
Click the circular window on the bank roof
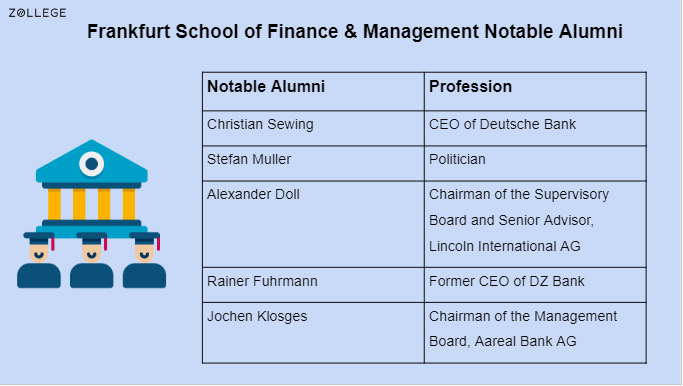click(x=91, y=164)
